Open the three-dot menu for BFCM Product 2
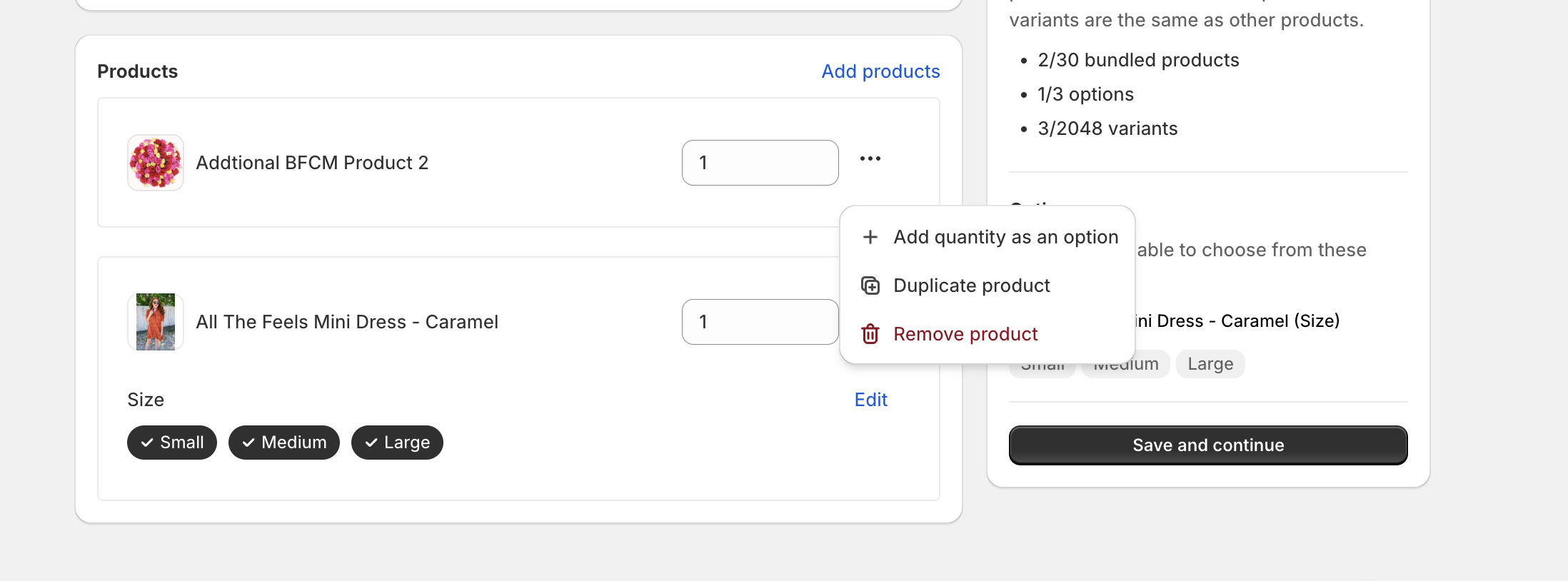 click(870, 158)
